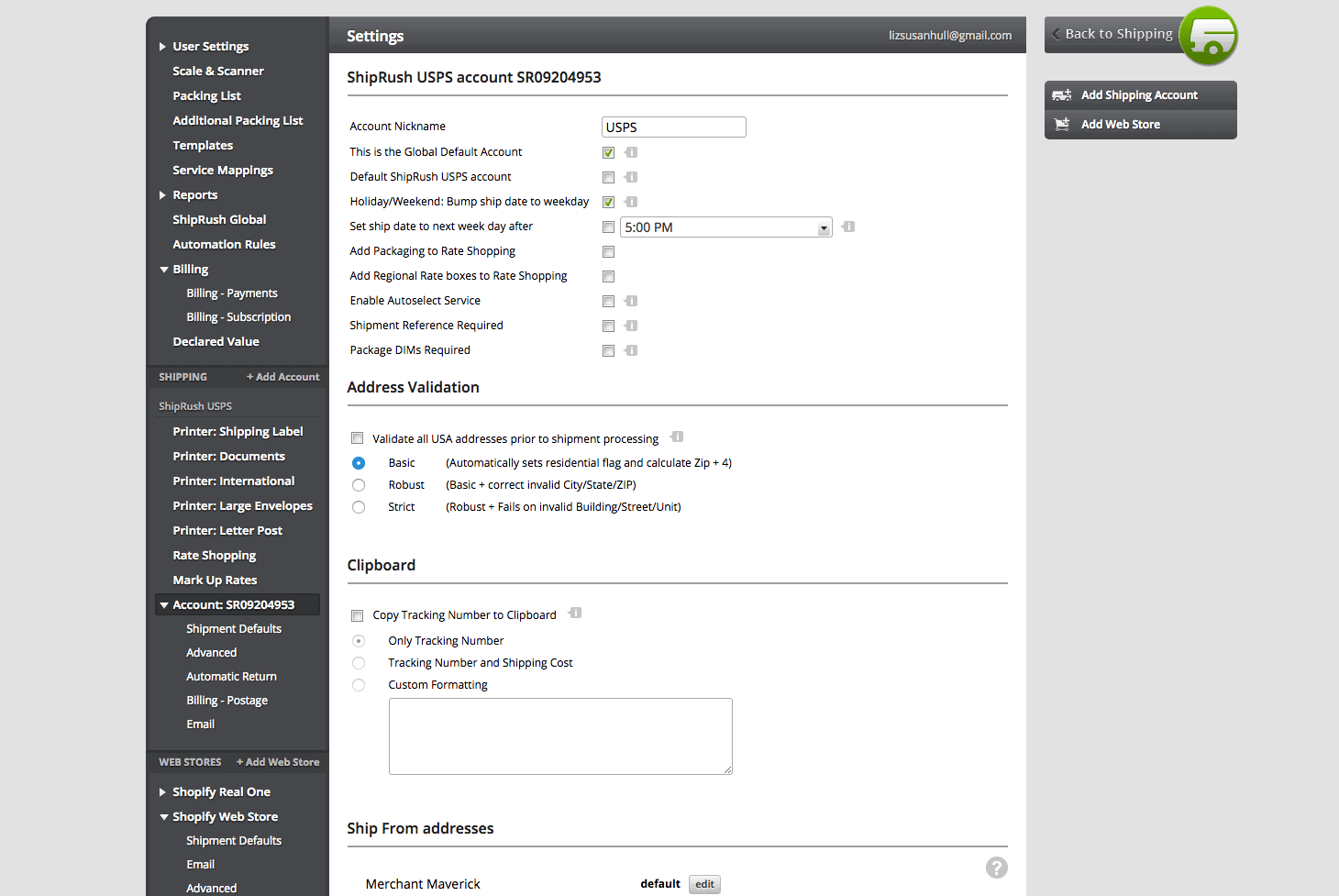The height and width of the screenshot is (896, 1339).
Task: Open Packing List settings page
Action: (x=207, y=96)
